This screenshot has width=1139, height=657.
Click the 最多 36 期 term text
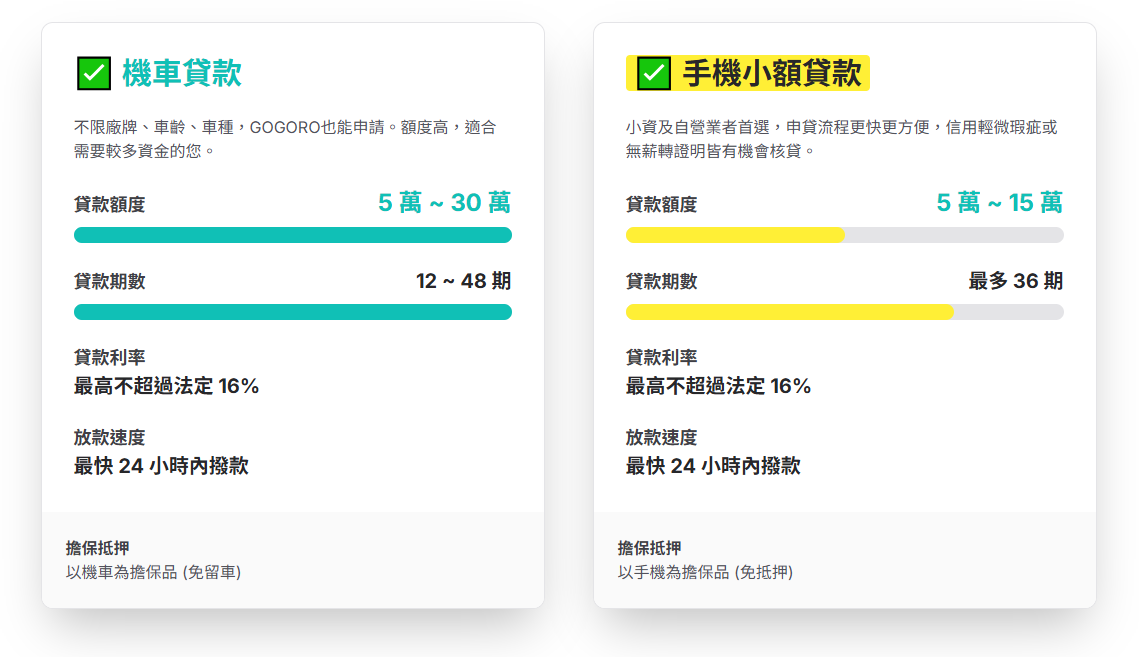pos(1015,281)
